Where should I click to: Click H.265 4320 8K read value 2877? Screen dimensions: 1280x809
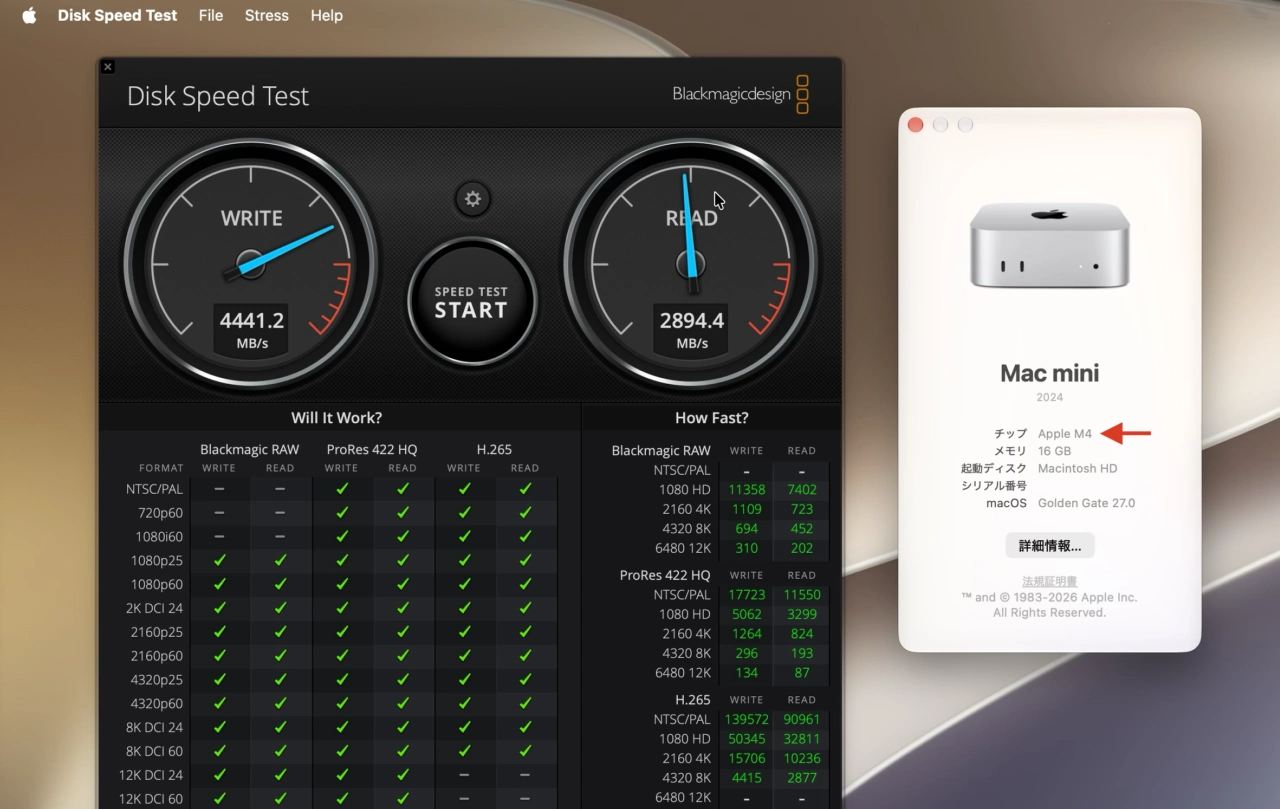(802, 778)
